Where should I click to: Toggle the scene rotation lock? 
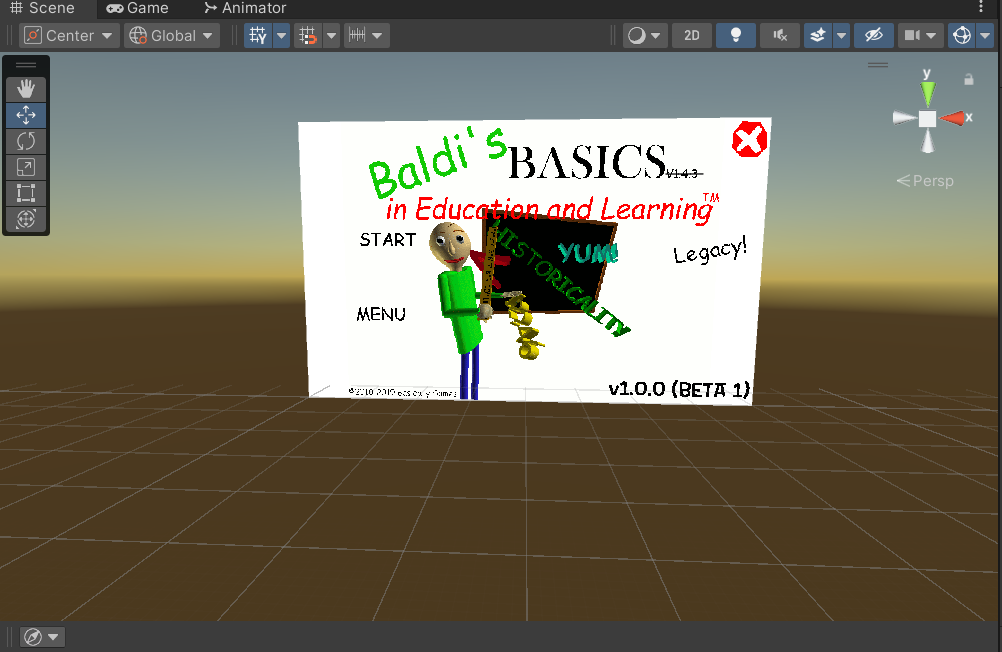pos(969,79)
